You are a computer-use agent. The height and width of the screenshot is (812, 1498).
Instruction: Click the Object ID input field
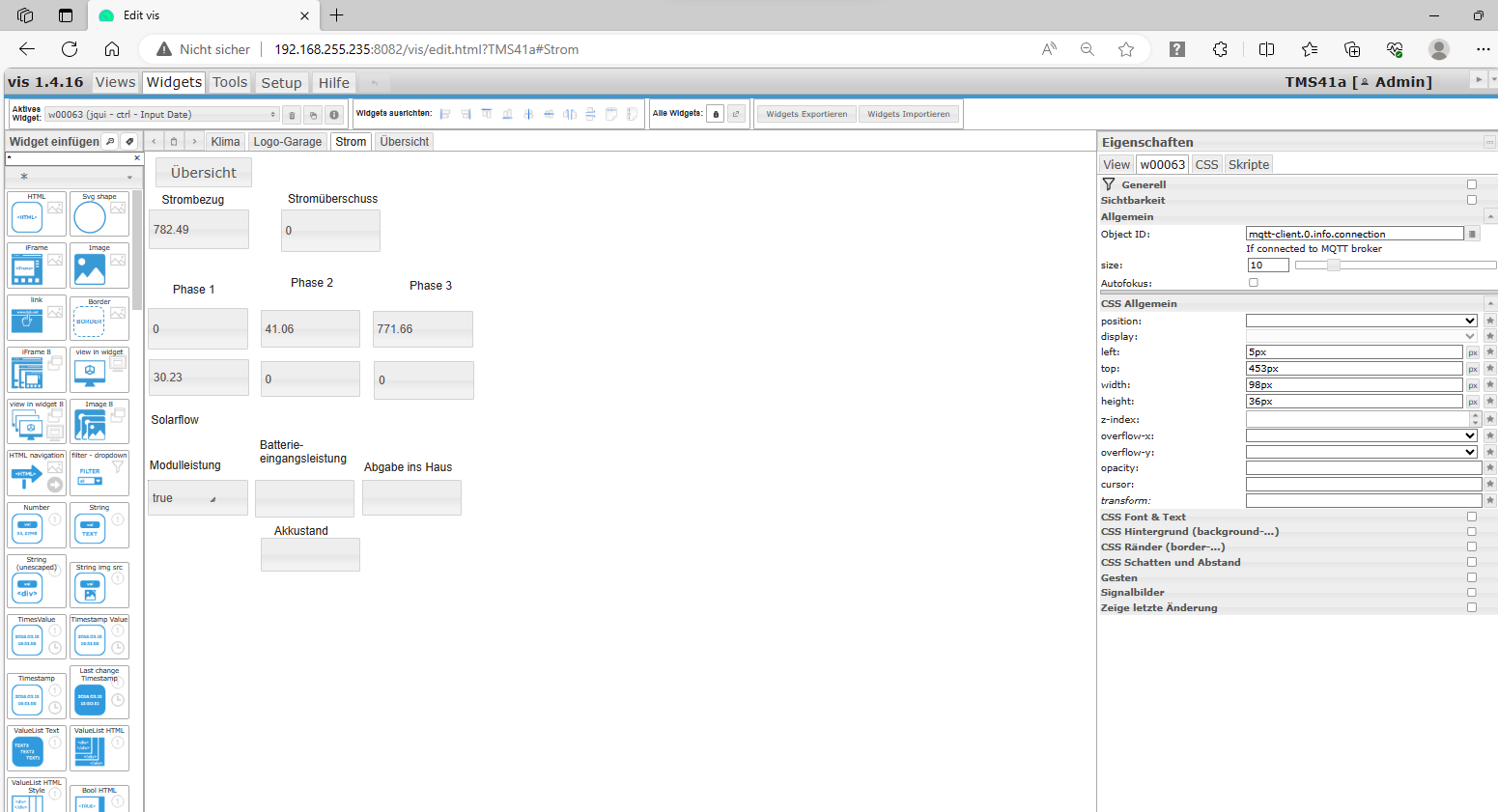1355,234
